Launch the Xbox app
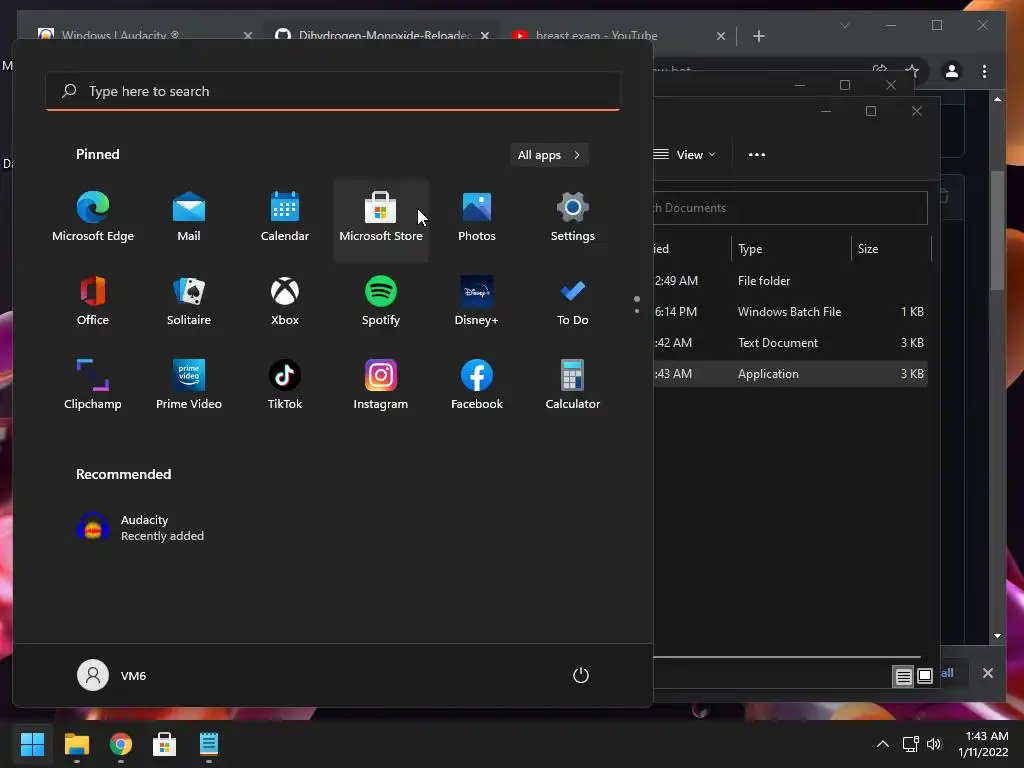 tap(285, 302)
